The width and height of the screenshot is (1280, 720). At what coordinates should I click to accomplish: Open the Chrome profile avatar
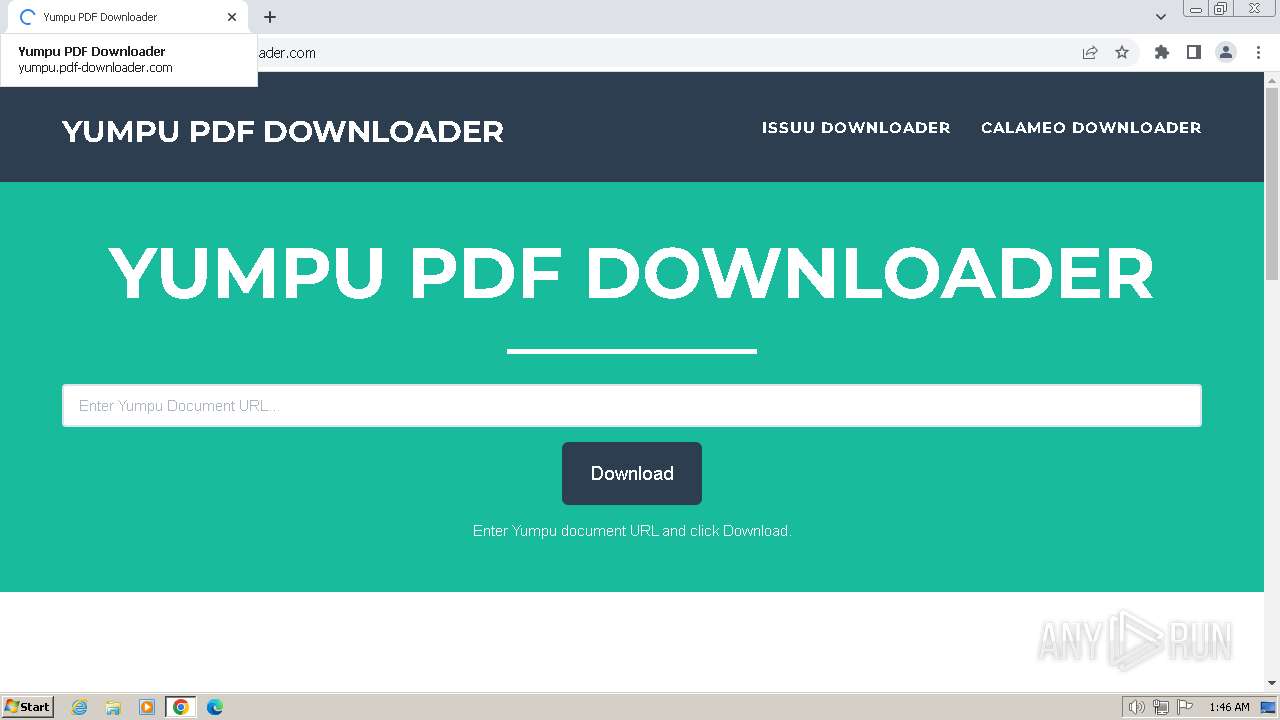(1226, 53)
